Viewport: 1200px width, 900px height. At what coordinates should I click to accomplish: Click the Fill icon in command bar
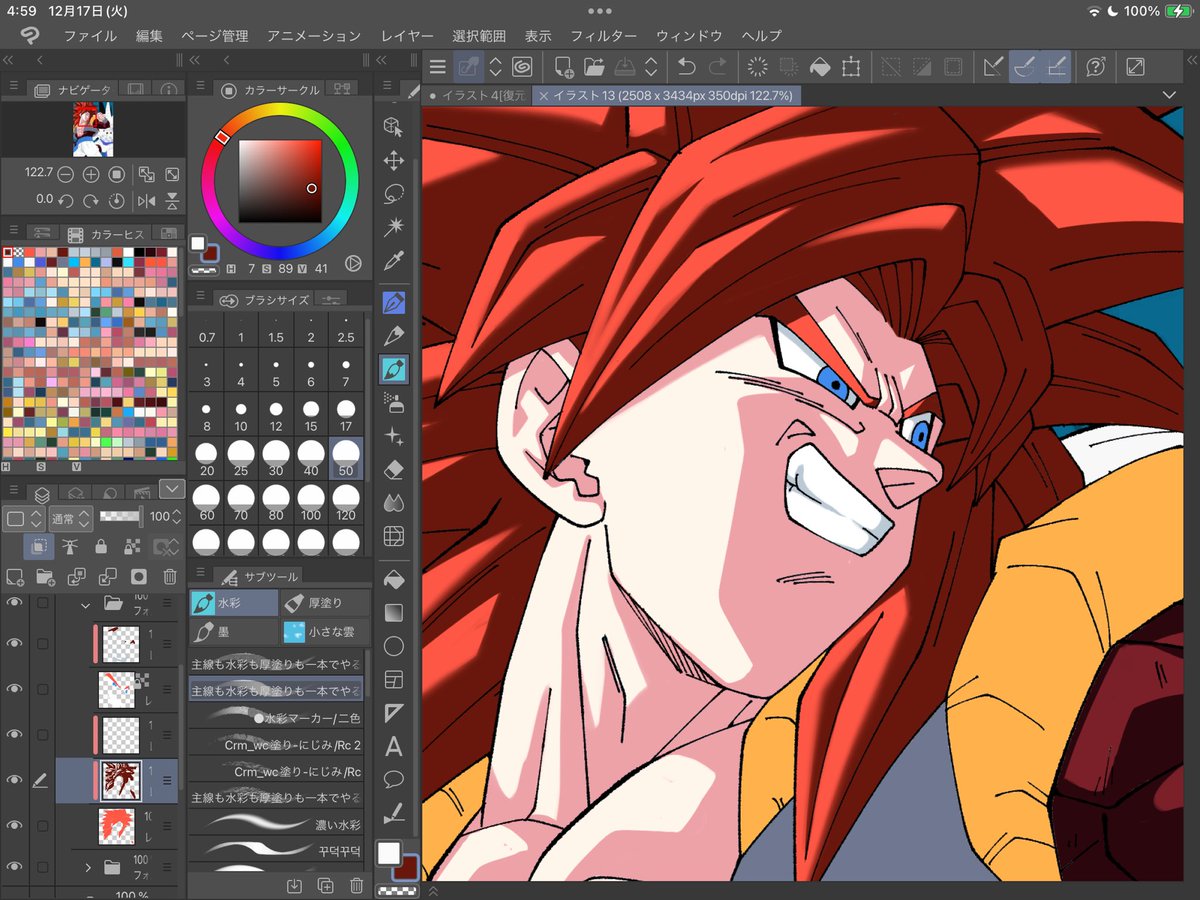(819, 67)
